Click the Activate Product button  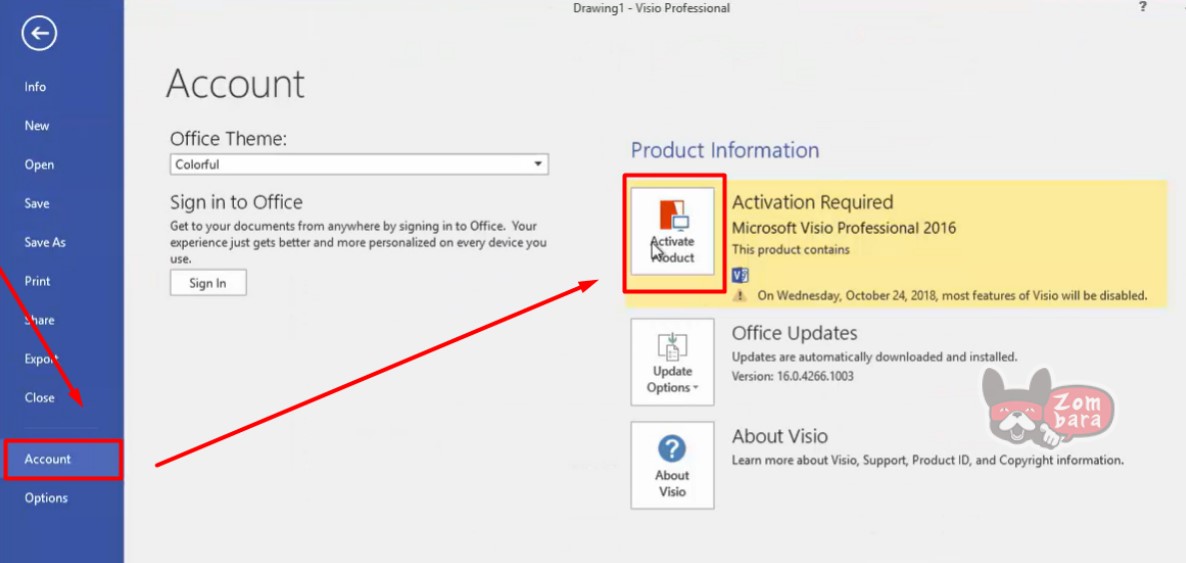pyautogui.click(x=672, y=233)
